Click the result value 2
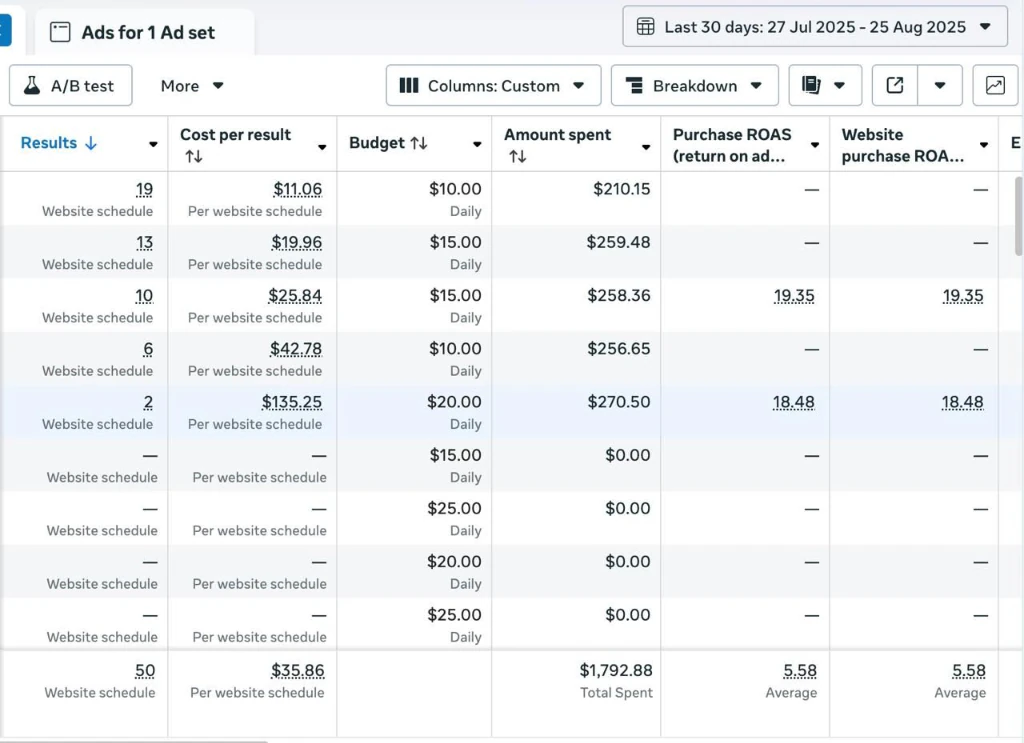This screenshot has width=1024, height=743. click(148, 402)
